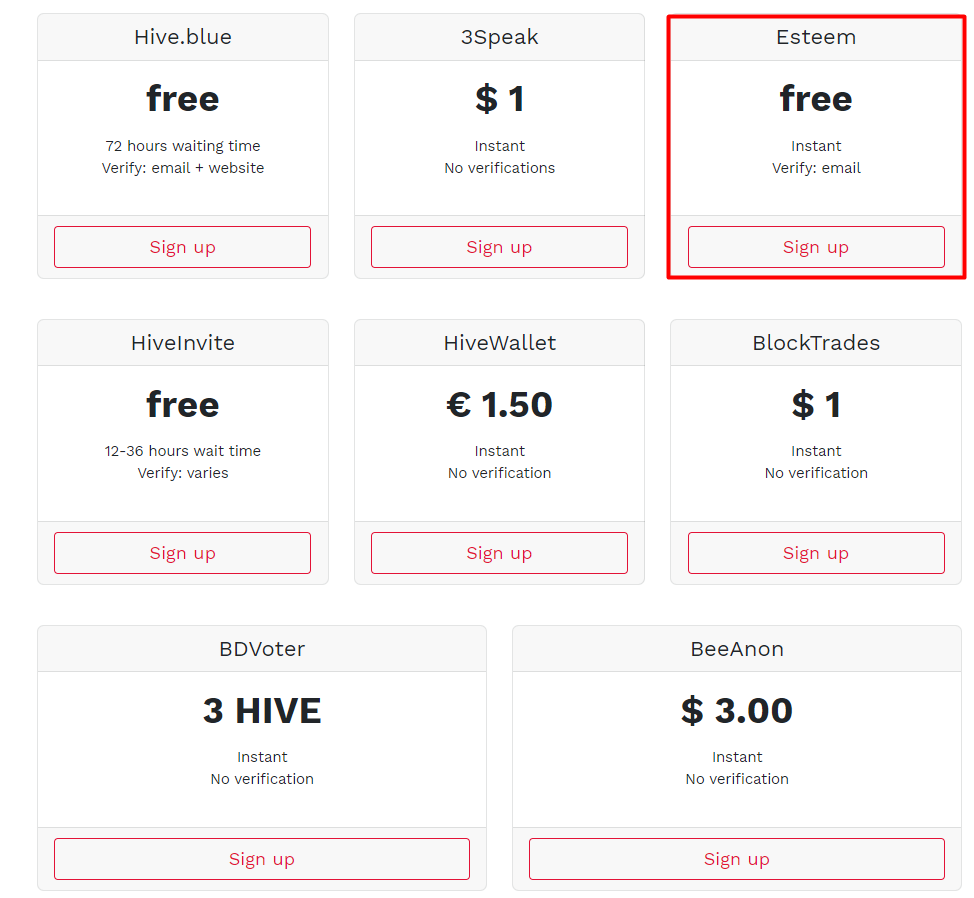
Task: Sign up with the highlighted Esteem option
Action: [816, 247]
